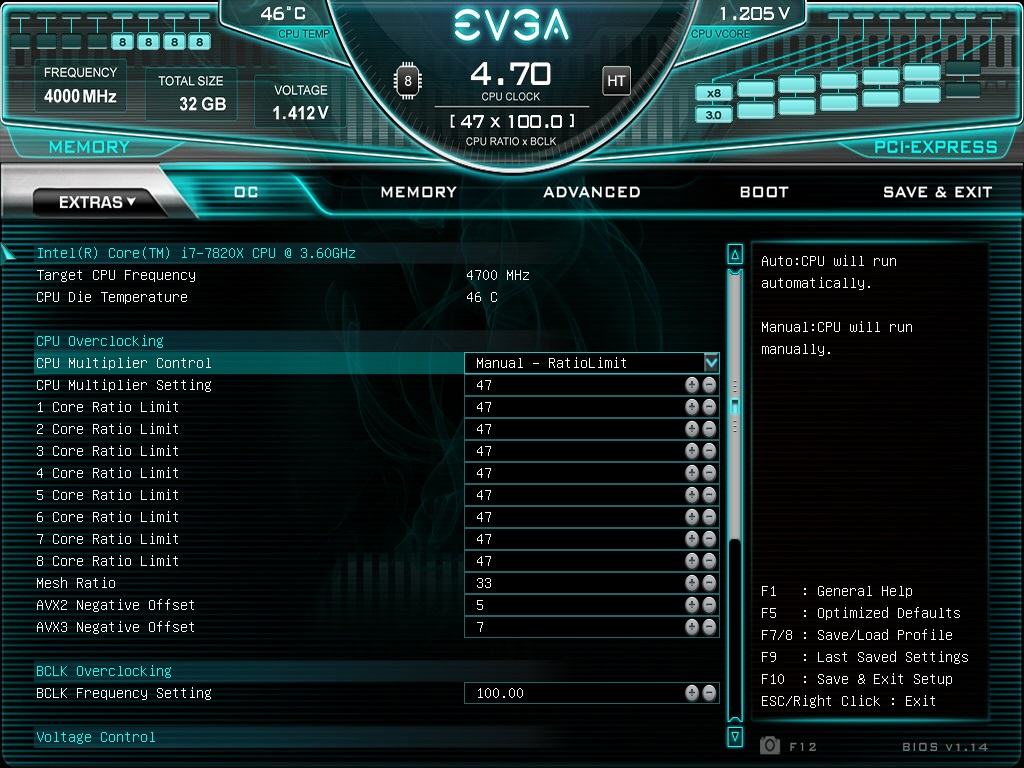
Task: Click the 3.0 PCI-Express generation indicator
Action: point(714,115)
